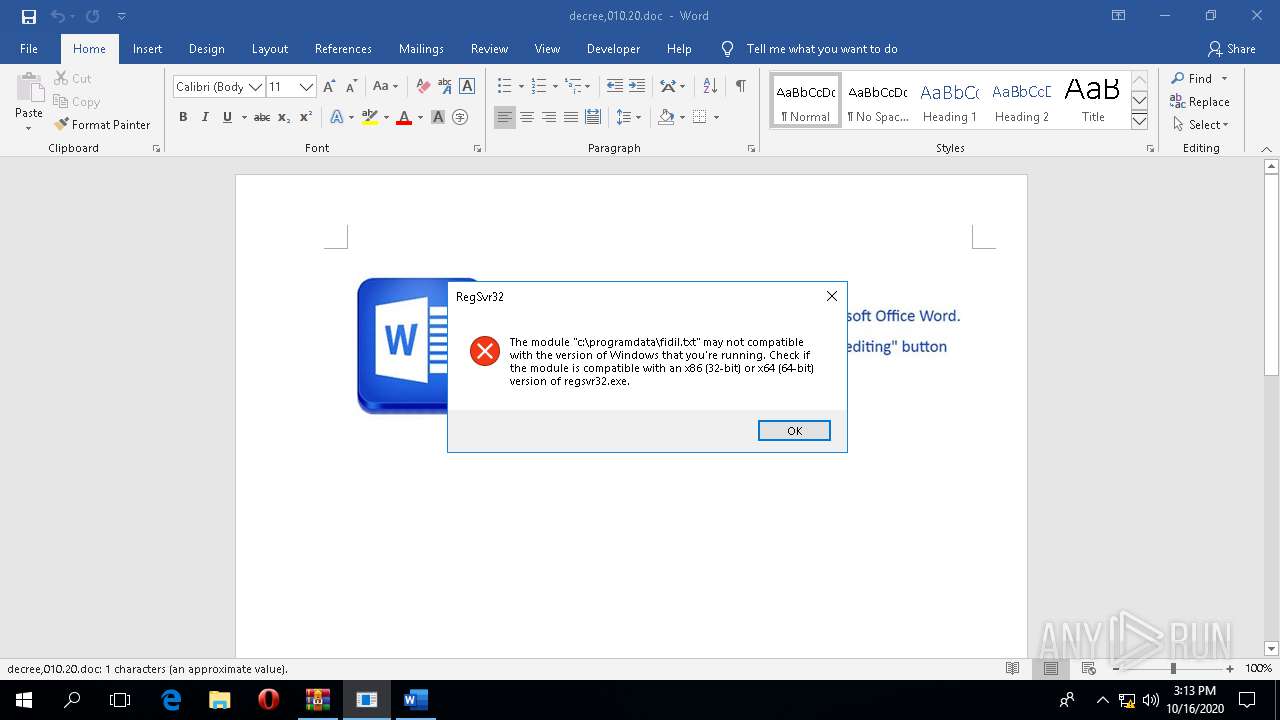
Task: Apply Heading 1 style
Action: pos(949,102)
